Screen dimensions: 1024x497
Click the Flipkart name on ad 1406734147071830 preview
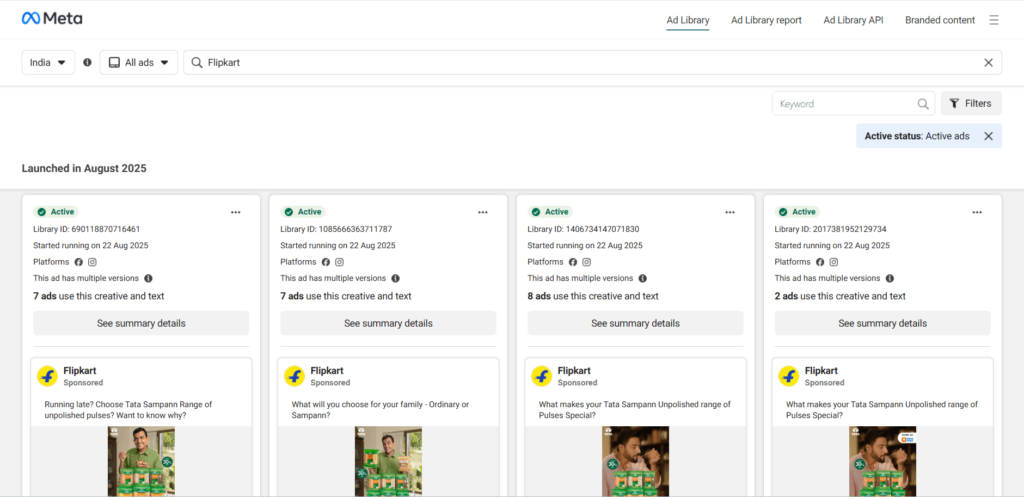(574, 371)
